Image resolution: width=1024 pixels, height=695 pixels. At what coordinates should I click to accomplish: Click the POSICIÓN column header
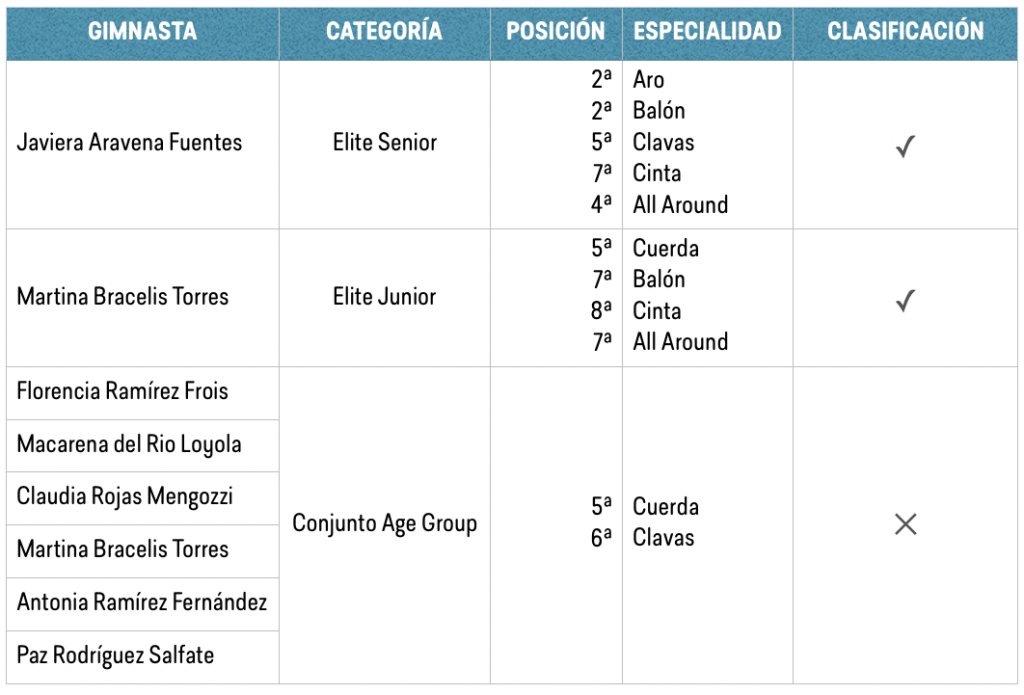tap(556, 31)
